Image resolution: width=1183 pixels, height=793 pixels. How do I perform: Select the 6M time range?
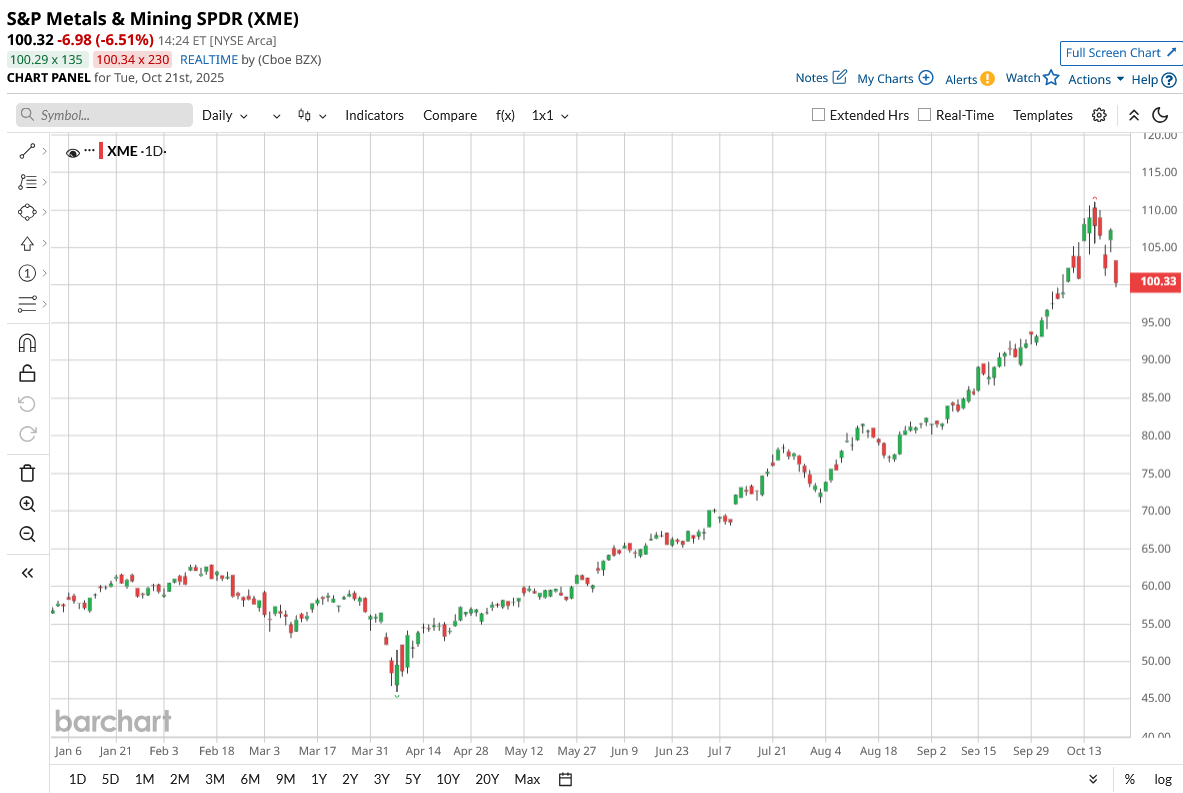point(250,779)
